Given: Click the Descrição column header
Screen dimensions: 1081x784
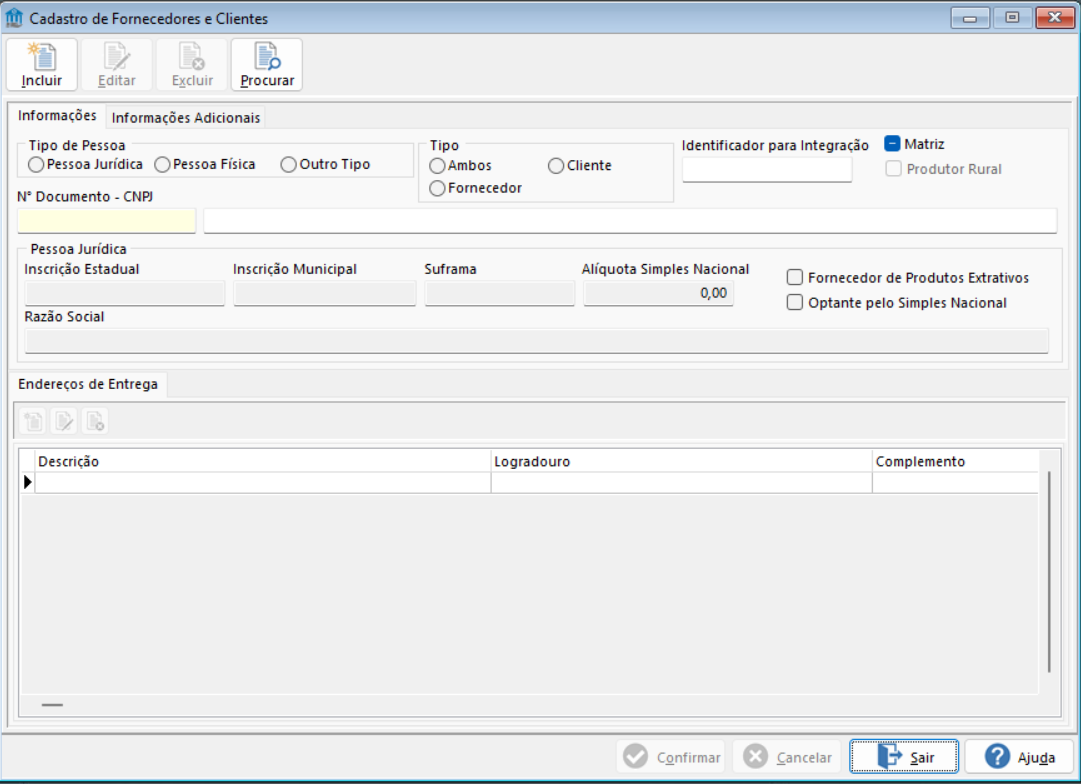Looking at the screenshot, I should coord(263,461).
